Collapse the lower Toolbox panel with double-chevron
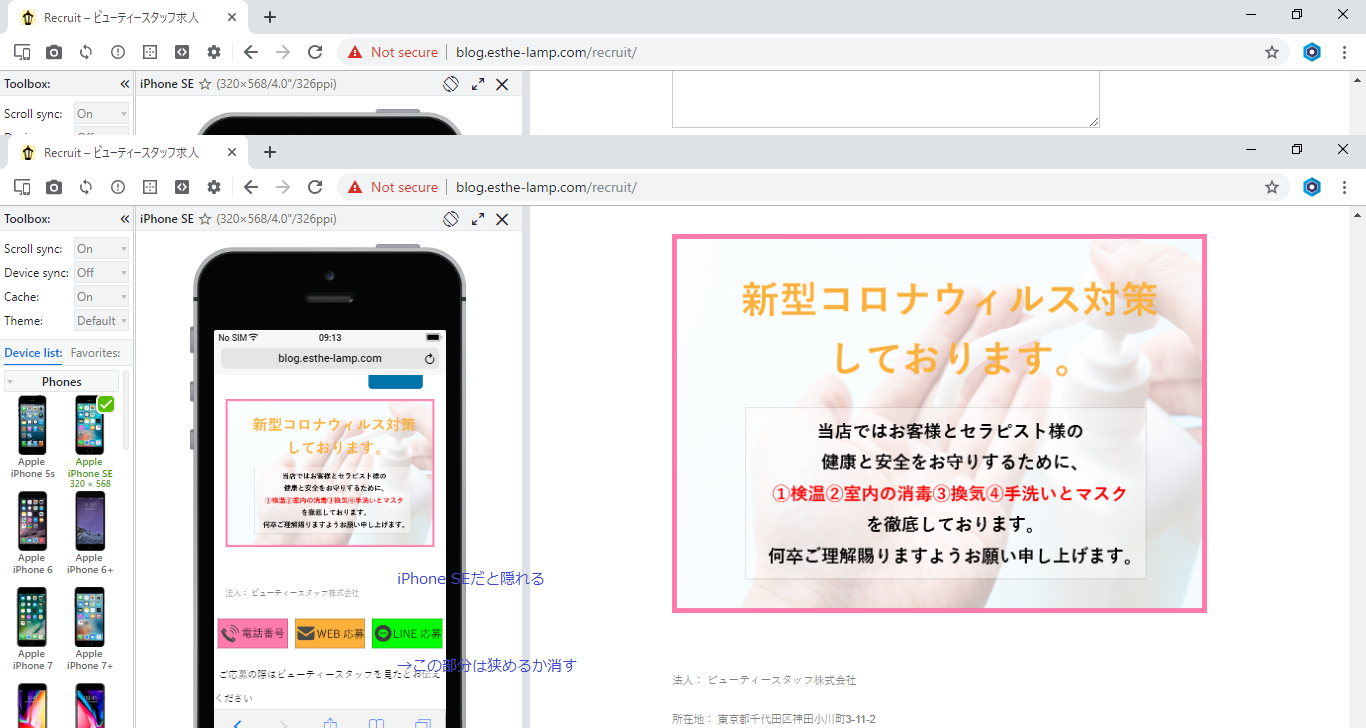 pyautogui.click(x=125, y=219)
